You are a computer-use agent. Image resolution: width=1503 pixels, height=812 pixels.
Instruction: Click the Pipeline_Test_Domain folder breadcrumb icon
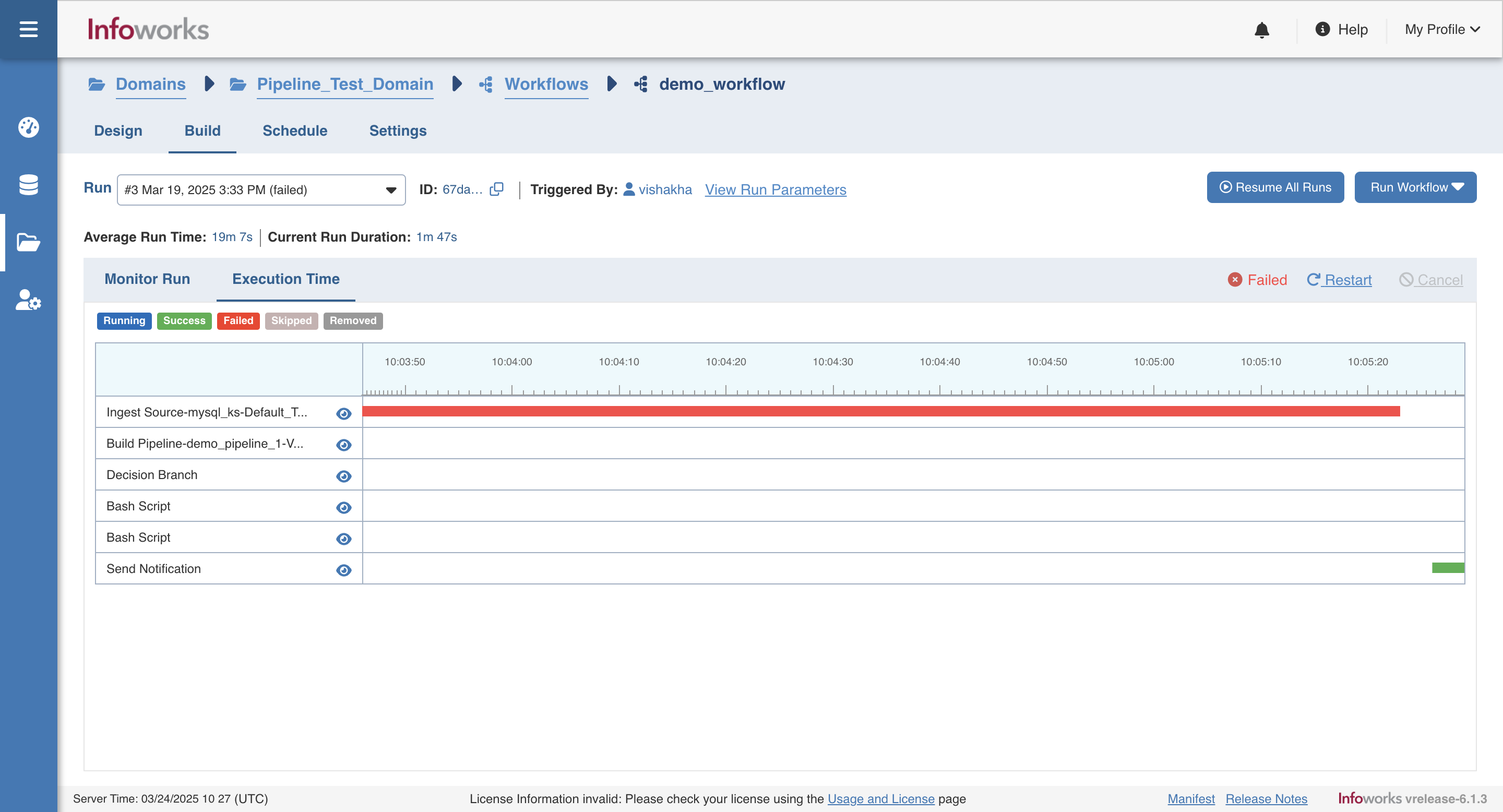pos(237,84)
